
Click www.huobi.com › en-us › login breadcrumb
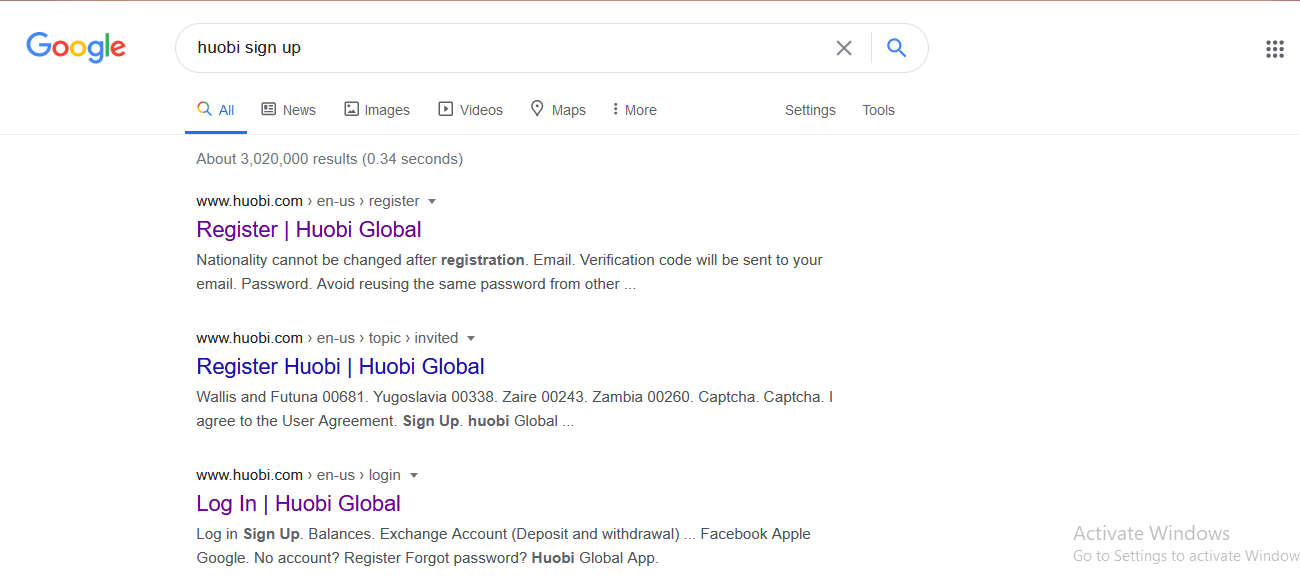[298, 475]
